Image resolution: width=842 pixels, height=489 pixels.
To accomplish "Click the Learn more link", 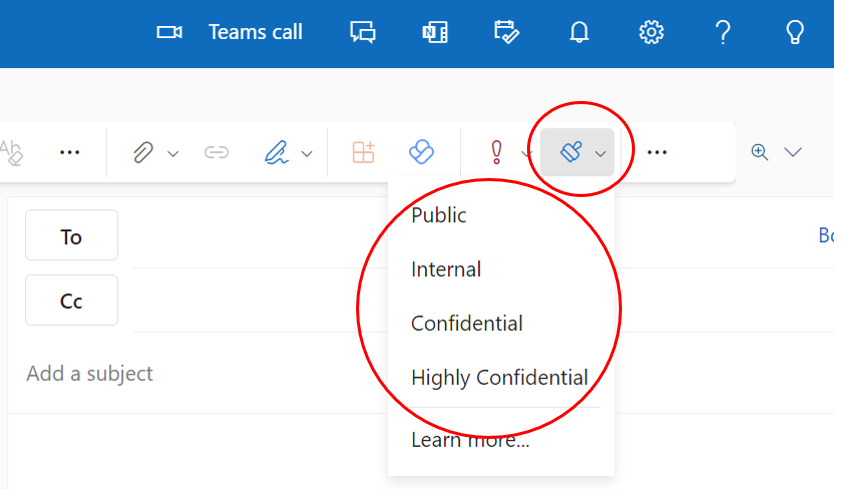I will pos(470,439).
